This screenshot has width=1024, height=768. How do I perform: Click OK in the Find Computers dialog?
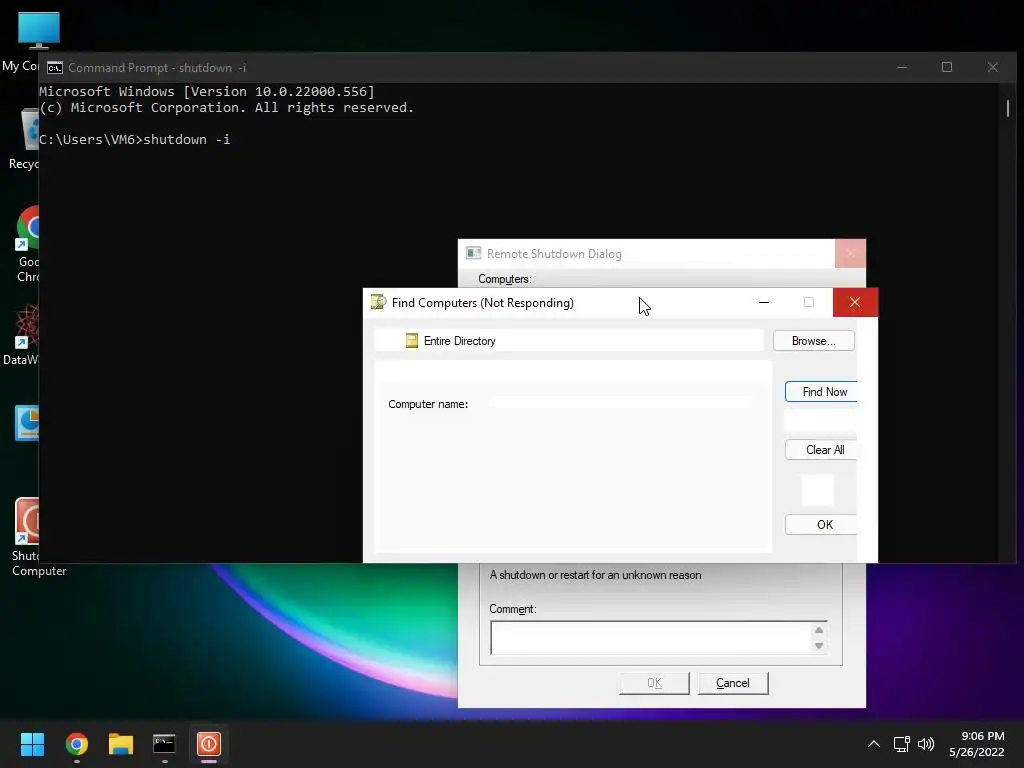tap(822, 525)
